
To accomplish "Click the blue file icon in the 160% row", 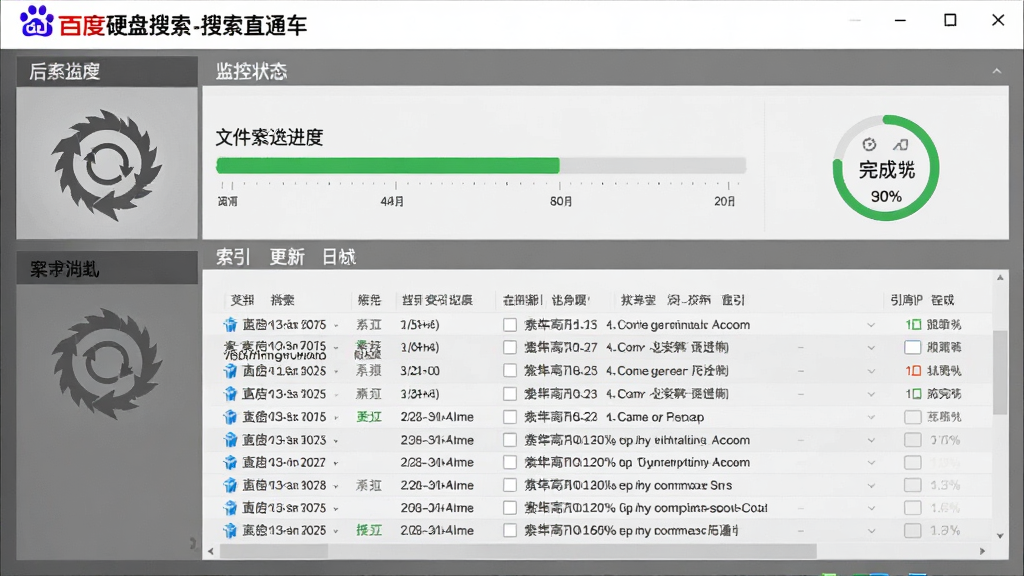I will click(230, 530).
